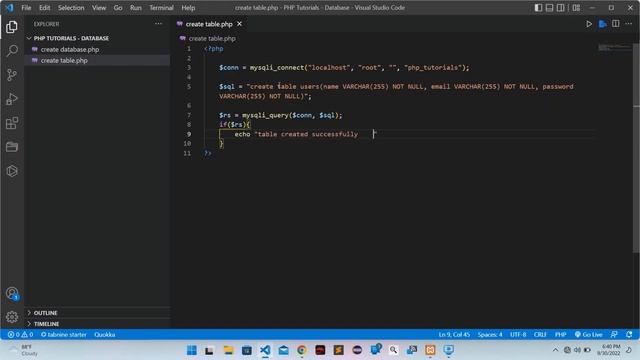Click the editor minimap preview
640x360 pixels.
(x=615, y=48)
